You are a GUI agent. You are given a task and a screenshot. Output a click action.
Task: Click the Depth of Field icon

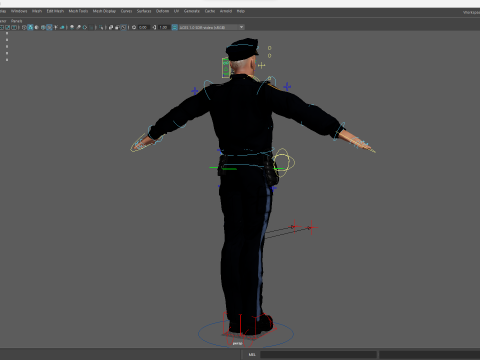[x=92, y=27]
